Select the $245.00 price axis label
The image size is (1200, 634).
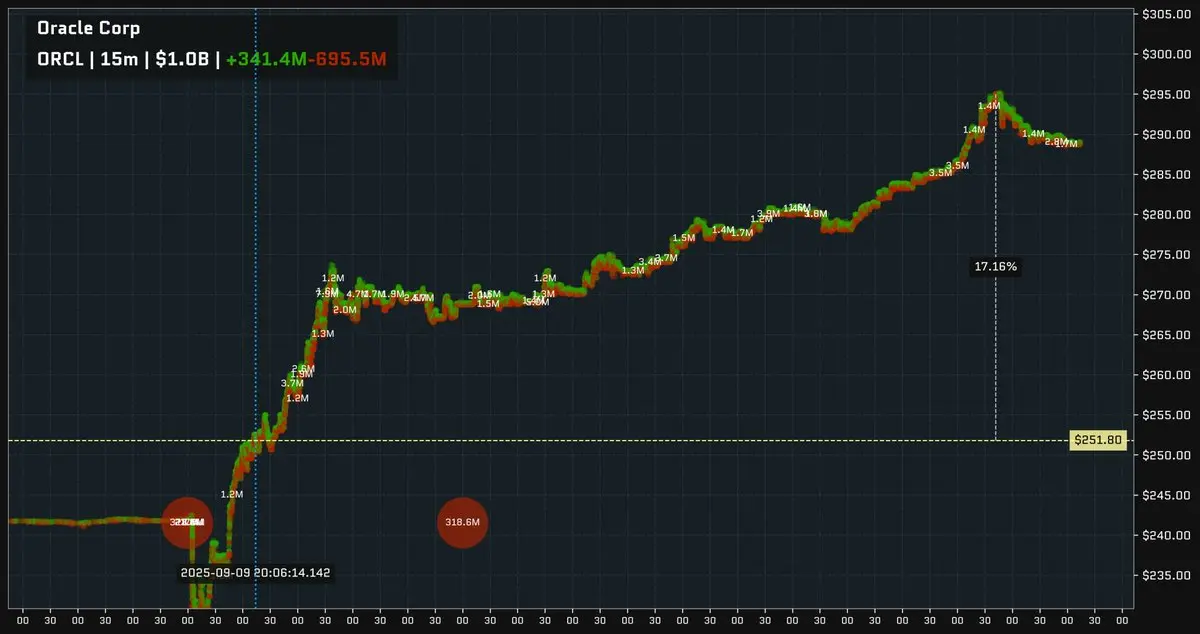[x=1169, y=495]
